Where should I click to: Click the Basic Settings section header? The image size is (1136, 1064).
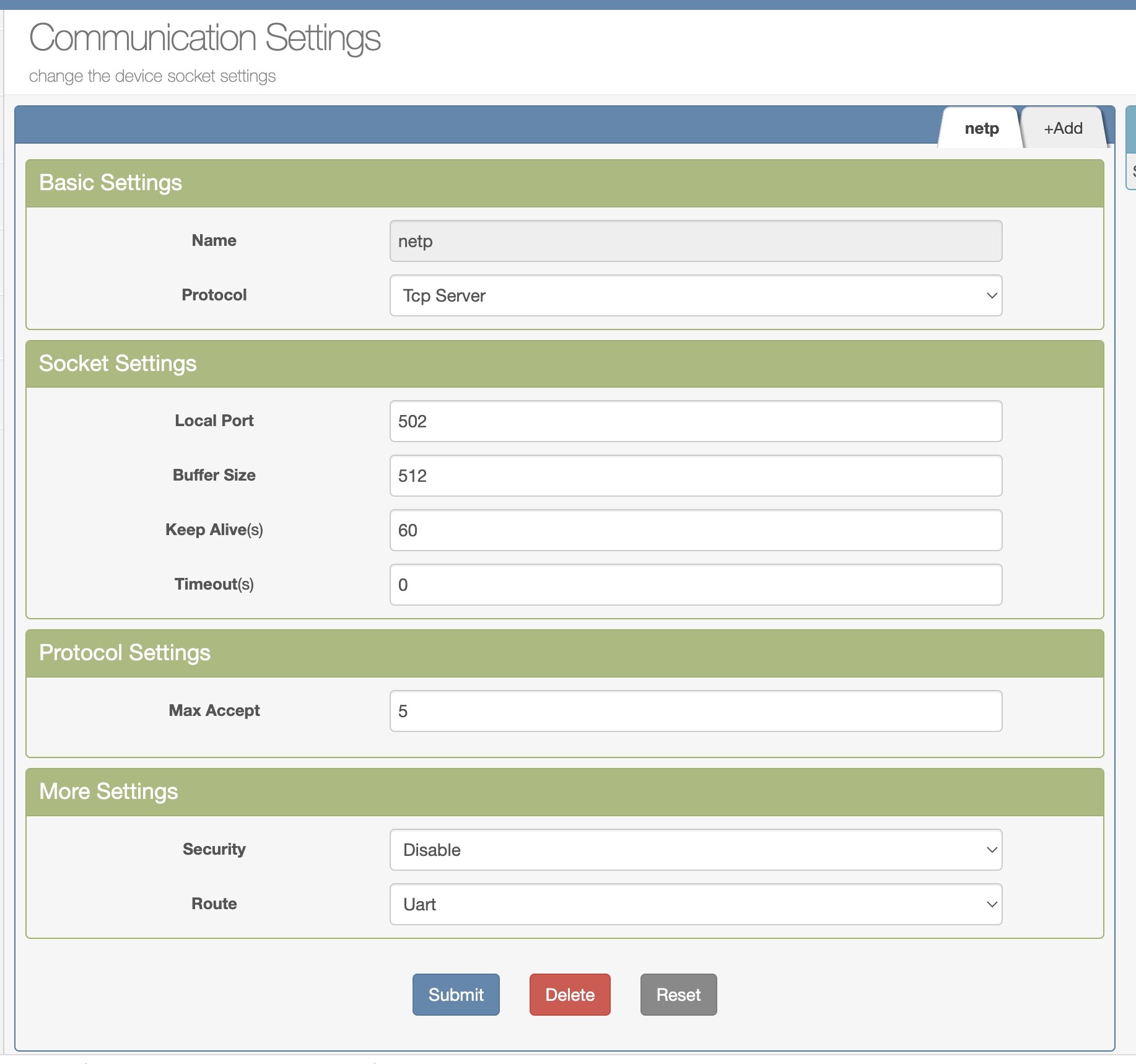pos(110,183)
